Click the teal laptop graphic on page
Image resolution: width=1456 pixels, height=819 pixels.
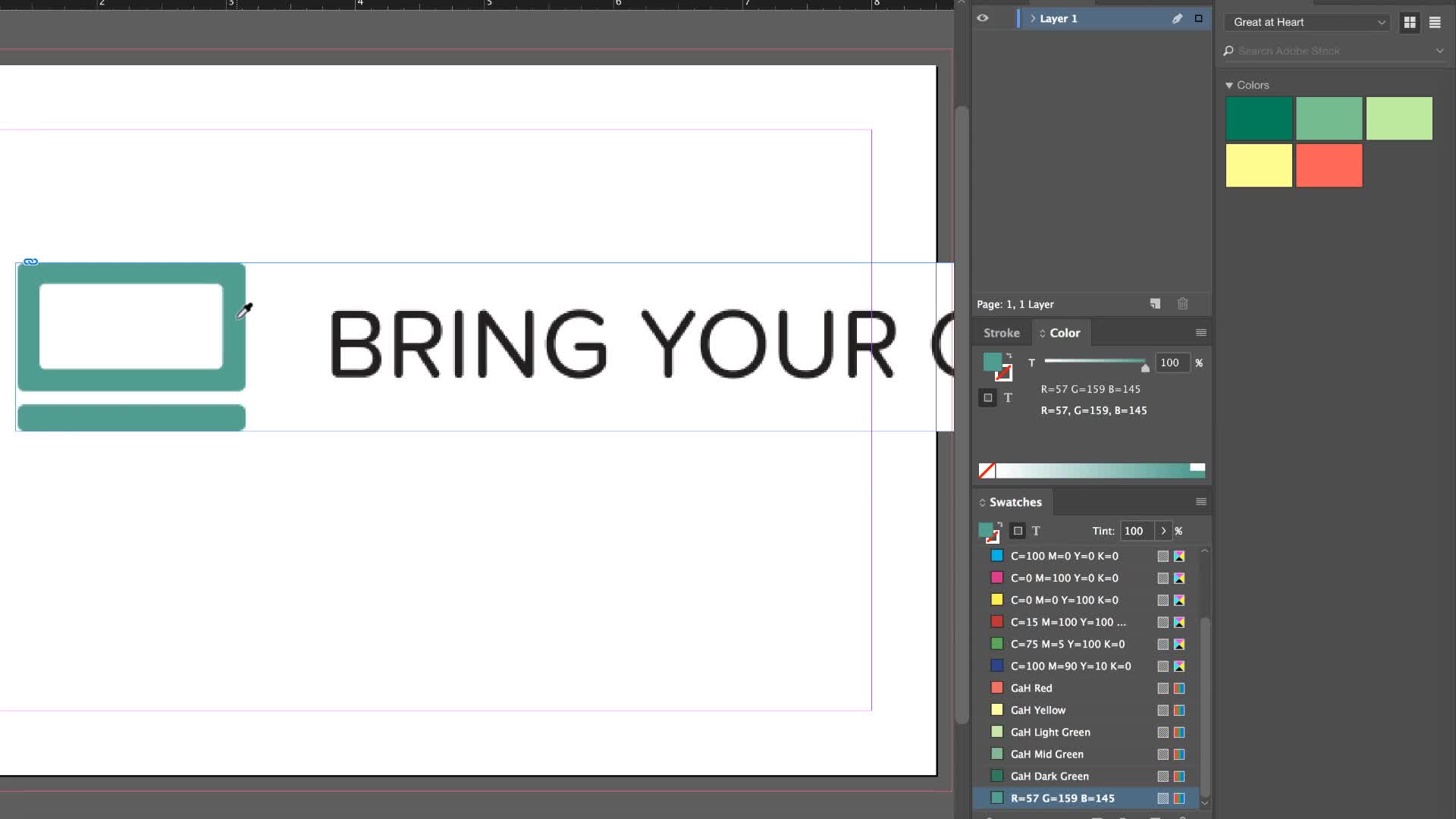(131, 347)
